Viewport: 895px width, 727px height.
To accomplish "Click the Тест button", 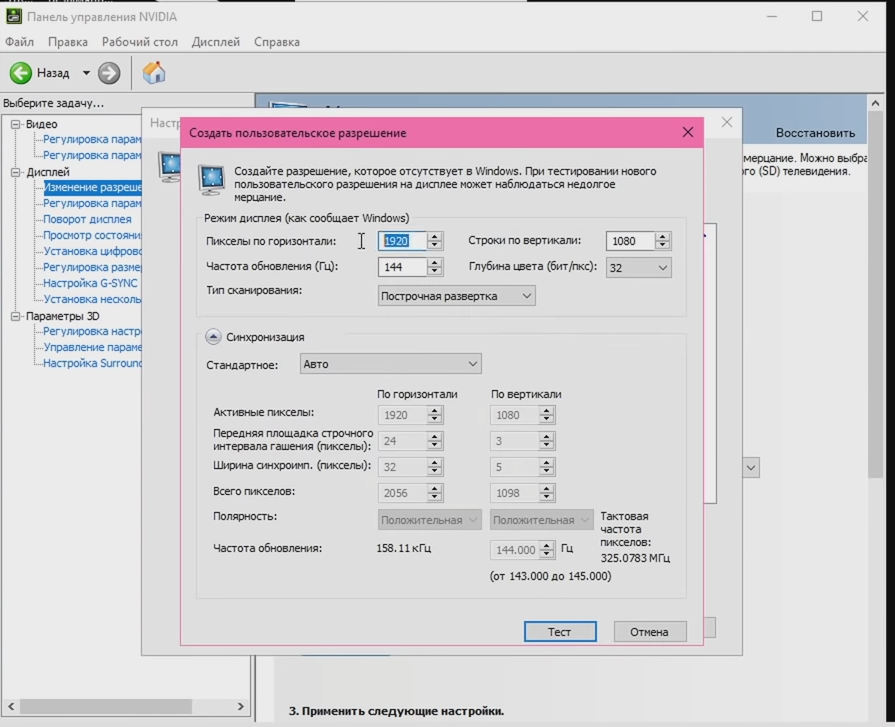I will [560, 632].
